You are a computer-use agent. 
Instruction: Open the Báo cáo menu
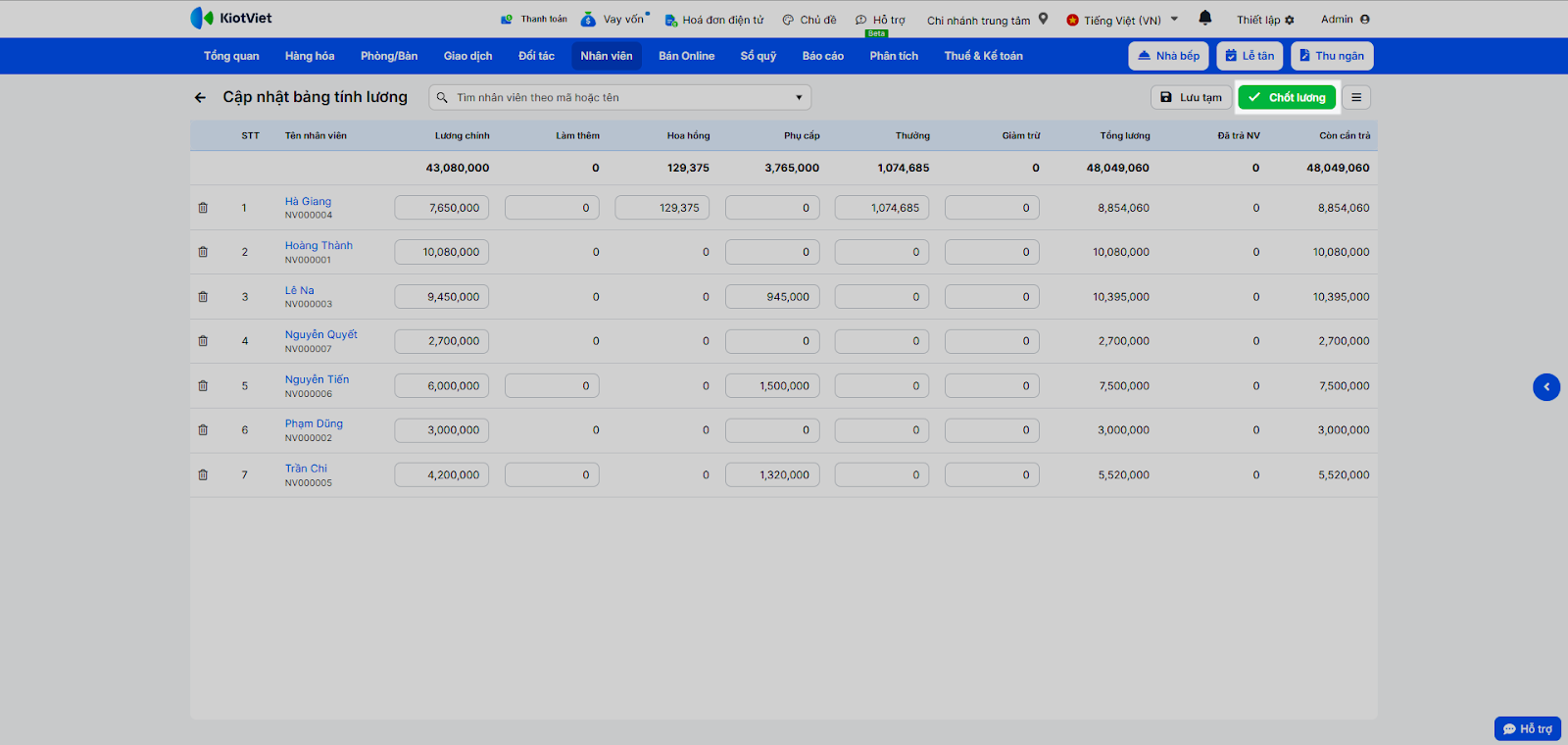(x=822, y=56)
